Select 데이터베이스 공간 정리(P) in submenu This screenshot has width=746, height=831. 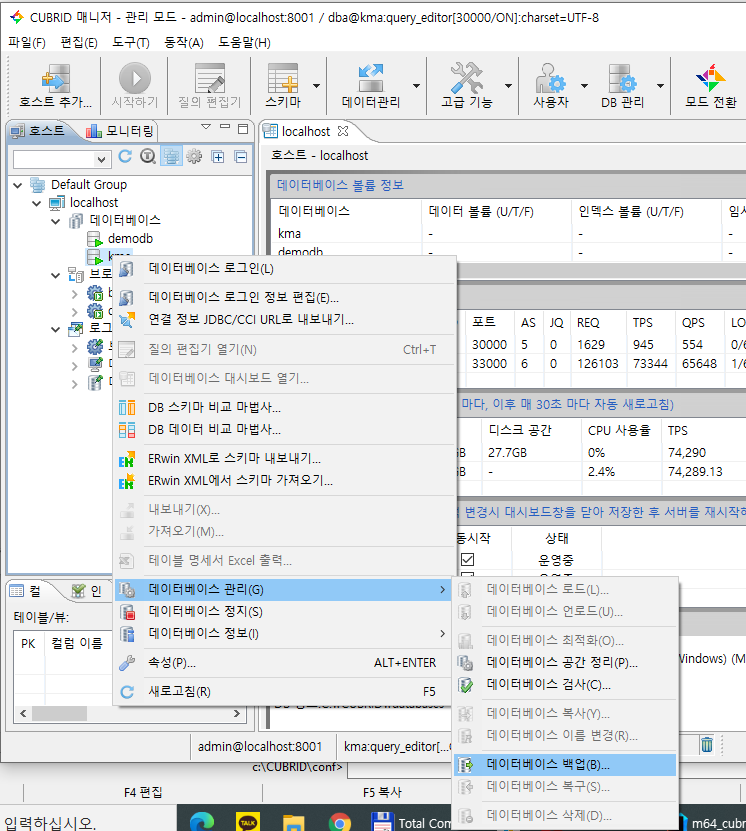(x=565, y=662)
